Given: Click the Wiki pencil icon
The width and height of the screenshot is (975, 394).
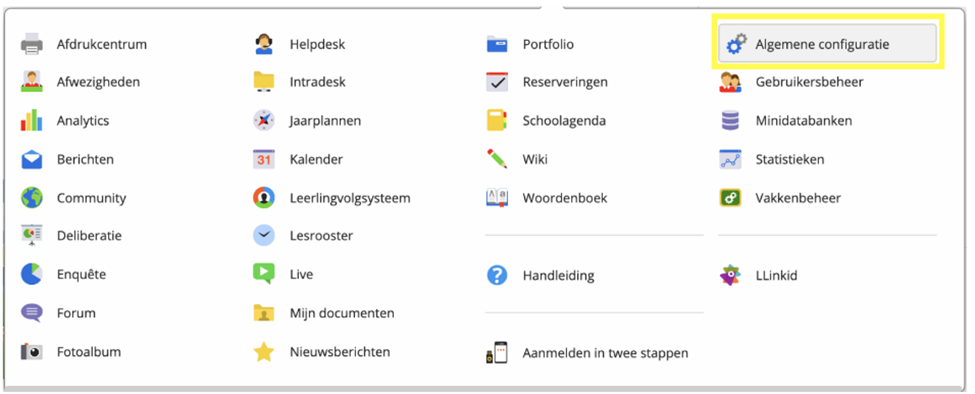Looking at the screenshot, I should pos(497,159).
